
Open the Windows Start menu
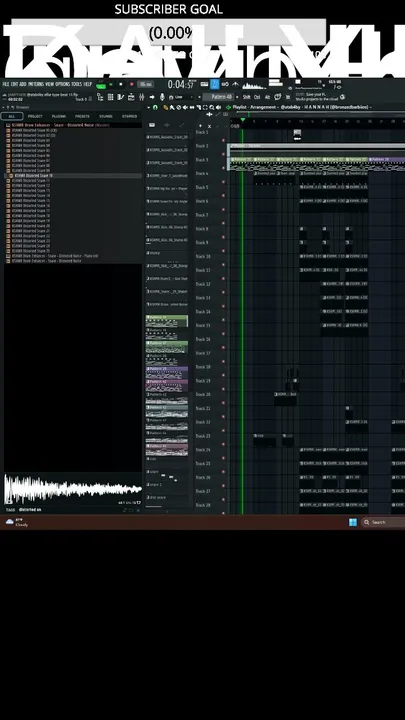[x=353, y=522]
